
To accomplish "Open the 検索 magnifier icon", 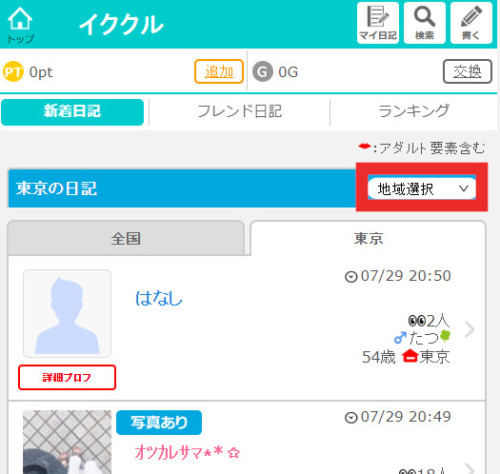I will coord(424,23).
